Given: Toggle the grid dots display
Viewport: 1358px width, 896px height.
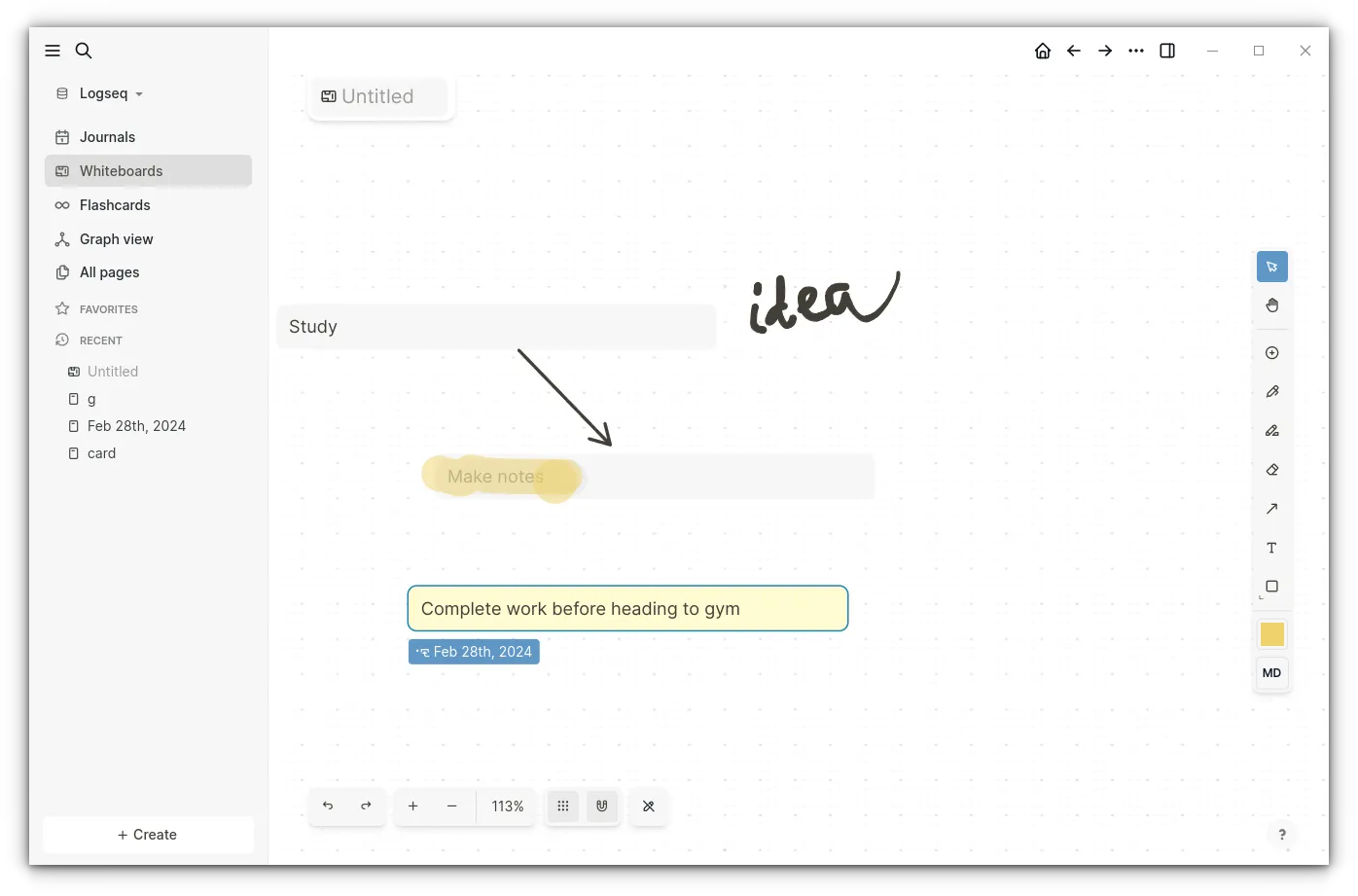Looking at the screenshot, I should coord(563,806).
